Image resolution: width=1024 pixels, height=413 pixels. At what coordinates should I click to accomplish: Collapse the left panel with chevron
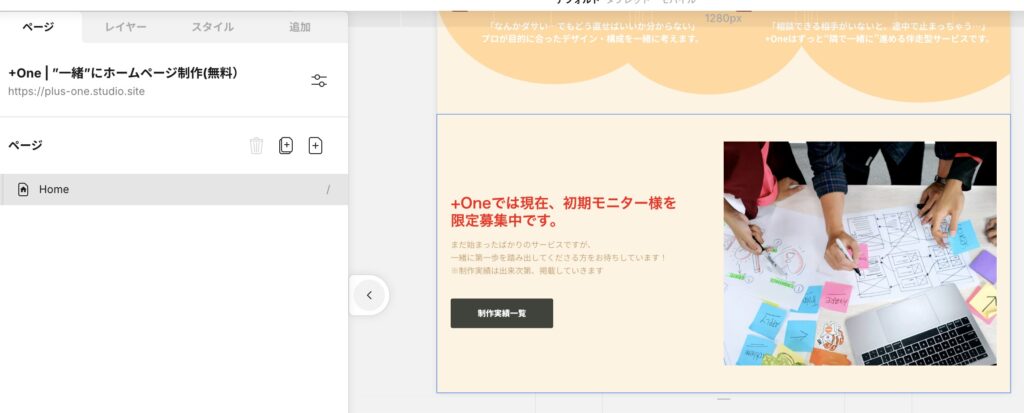point(369,295)
